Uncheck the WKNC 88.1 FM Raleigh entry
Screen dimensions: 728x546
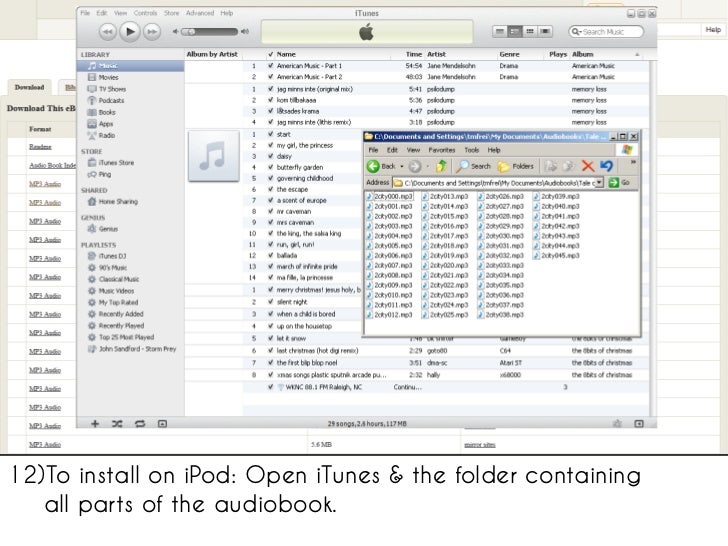271,387
